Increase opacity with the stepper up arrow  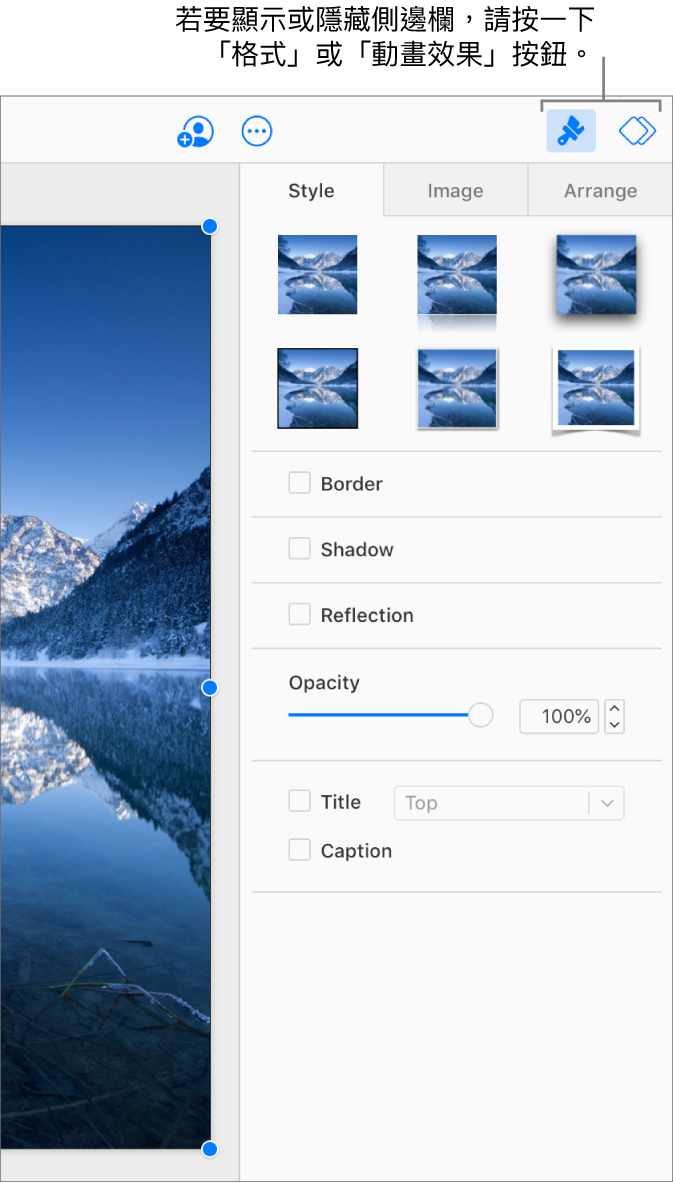pyautogui.click(x=615, y=708)
